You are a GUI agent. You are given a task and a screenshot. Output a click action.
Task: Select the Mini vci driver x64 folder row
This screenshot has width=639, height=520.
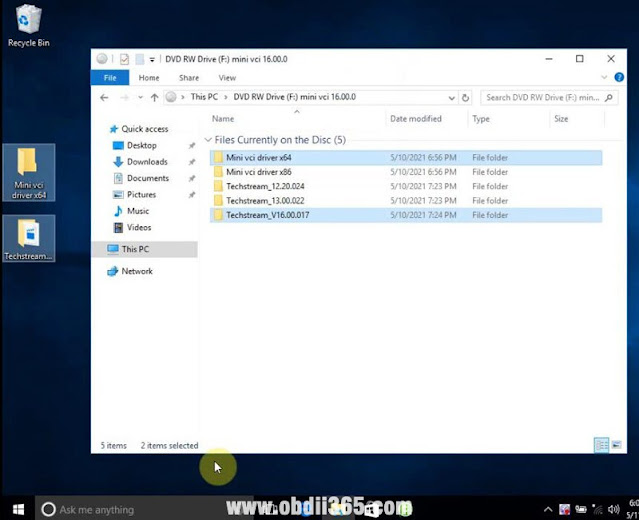tap(406, 158)
